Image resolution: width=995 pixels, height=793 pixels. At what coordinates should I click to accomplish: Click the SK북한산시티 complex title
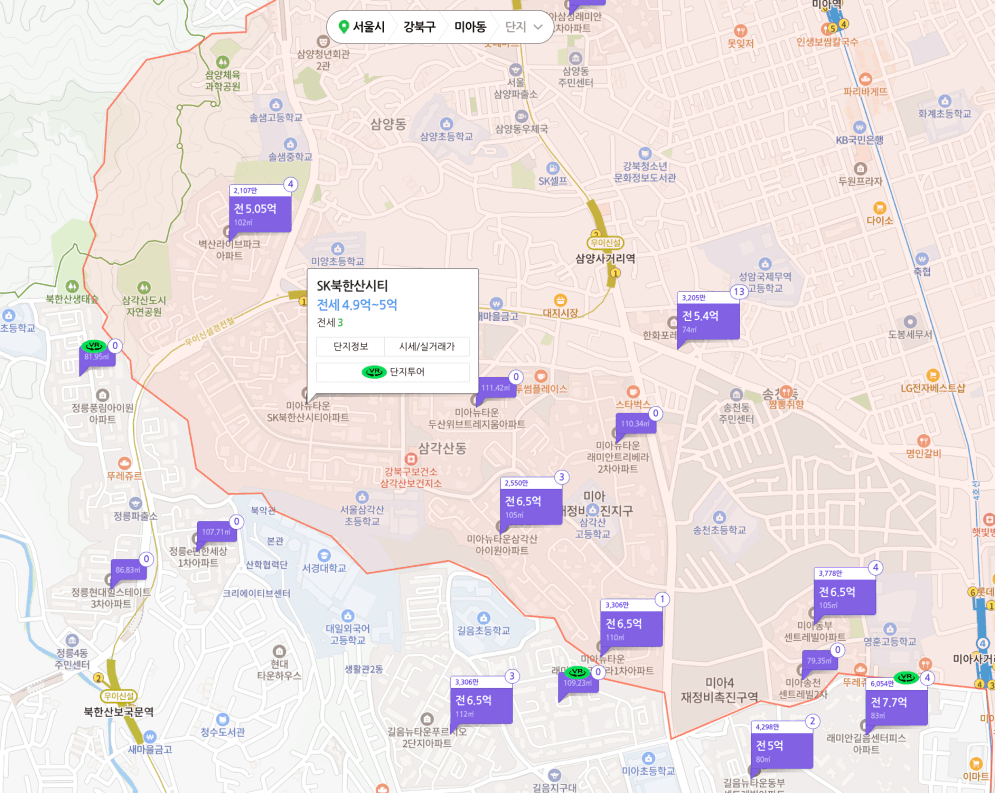(x=352, y=285)
